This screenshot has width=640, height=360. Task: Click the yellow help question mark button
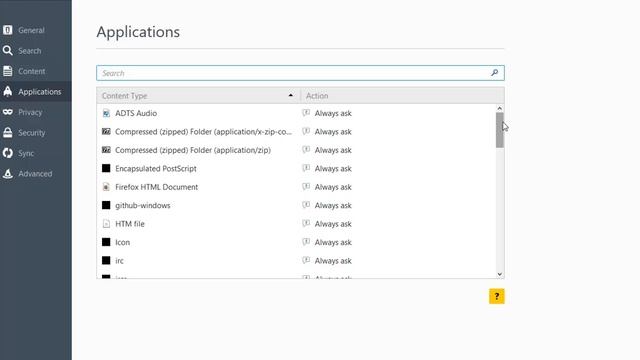click(497, 296)
